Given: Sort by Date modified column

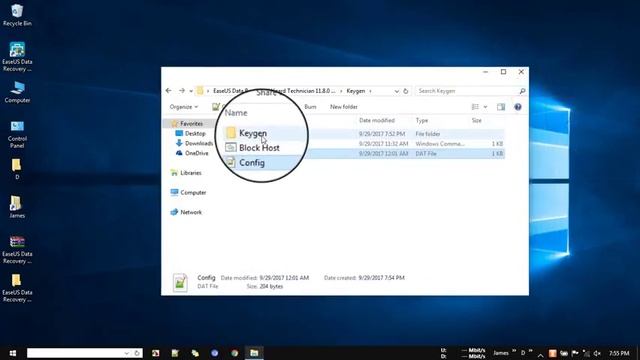Looking at the screenshot, I should click(377, 120).
